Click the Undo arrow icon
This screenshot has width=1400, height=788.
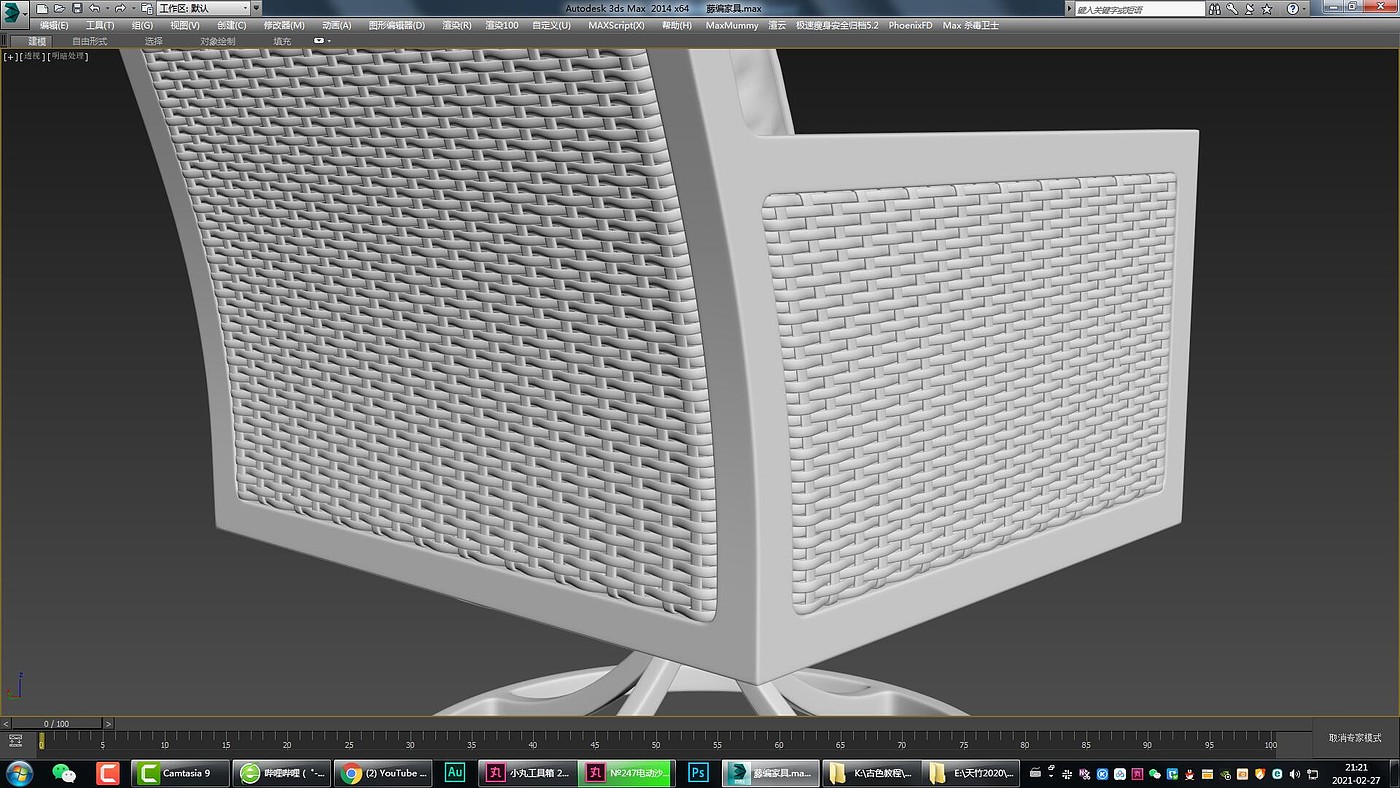pyautogui.click(x=94, y=8)
